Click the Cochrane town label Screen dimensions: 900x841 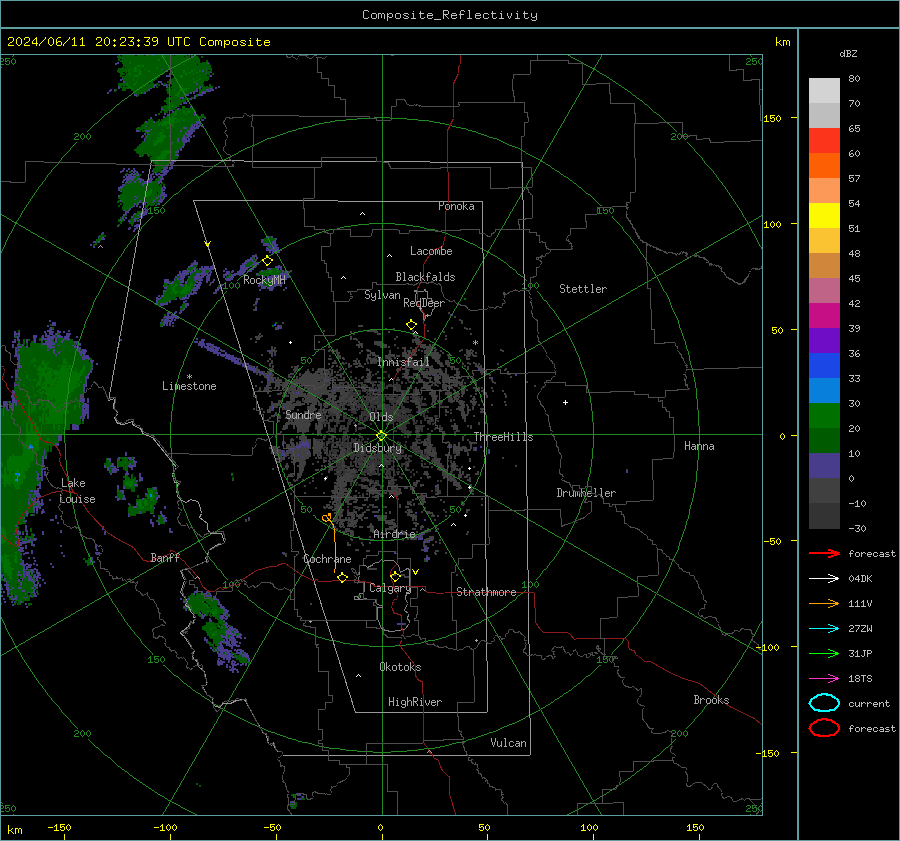pyautogui.click(x=327, y=559)
